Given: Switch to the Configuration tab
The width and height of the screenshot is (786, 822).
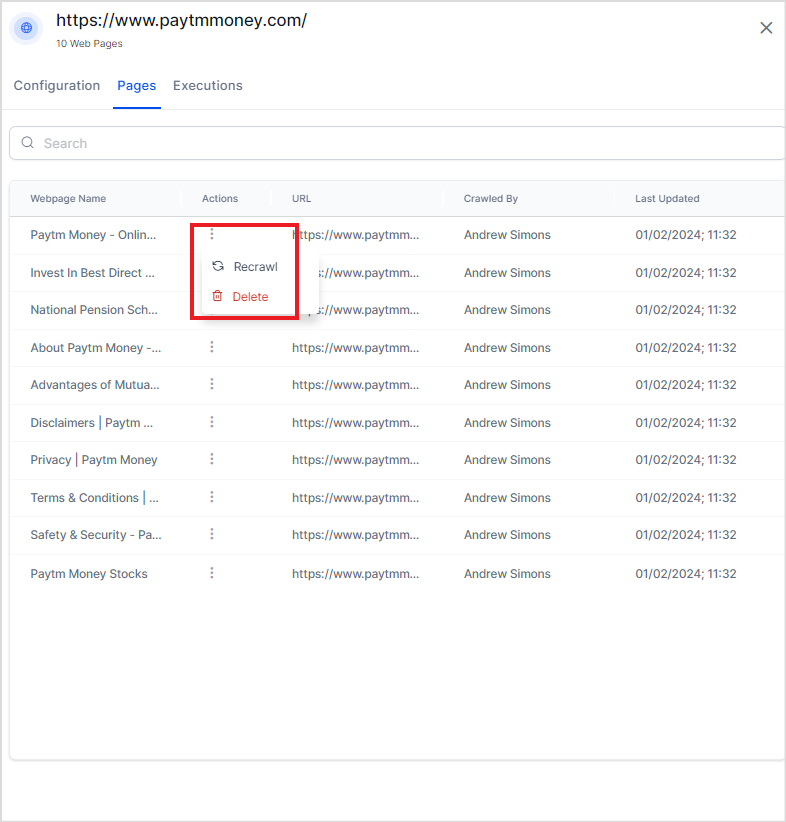Looking at the screenshot, I should tap(57, 86).
